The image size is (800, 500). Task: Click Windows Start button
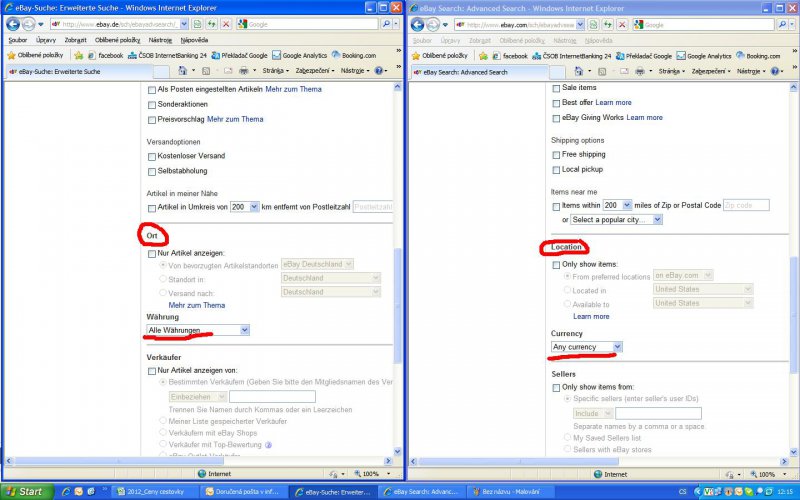pos(27,491)
